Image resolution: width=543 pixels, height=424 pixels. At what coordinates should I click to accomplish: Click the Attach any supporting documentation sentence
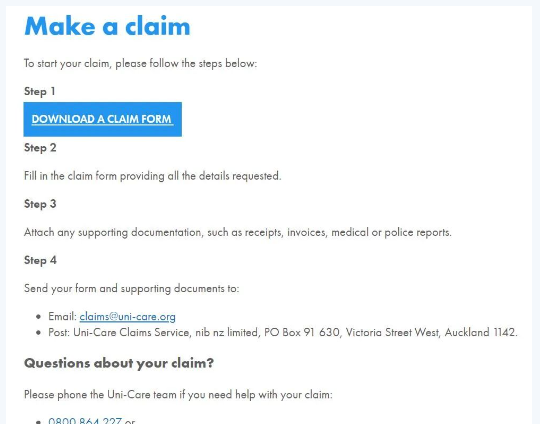pyautogui.click(x=238, y=232)
